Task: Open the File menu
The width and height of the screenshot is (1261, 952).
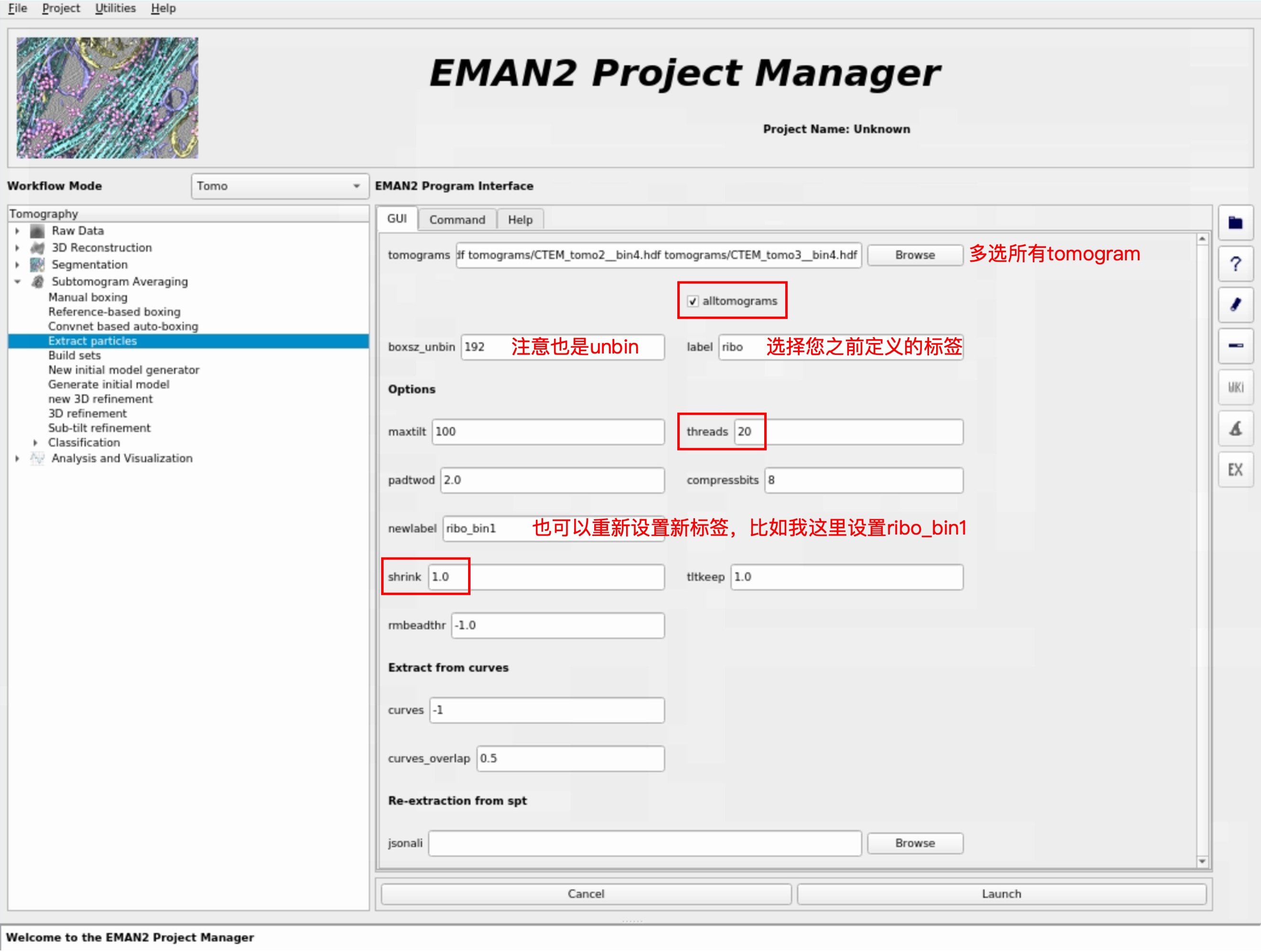Action: coord(18,9)
